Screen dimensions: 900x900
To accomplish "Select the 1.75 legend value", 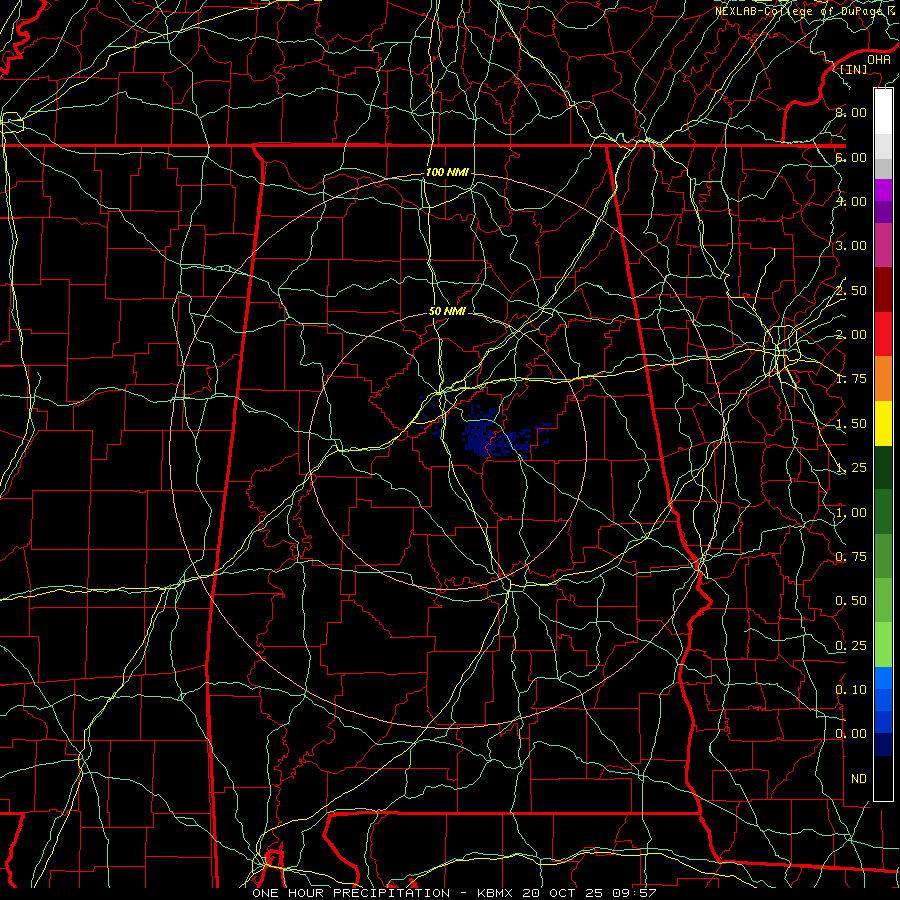I will (851, 379).
